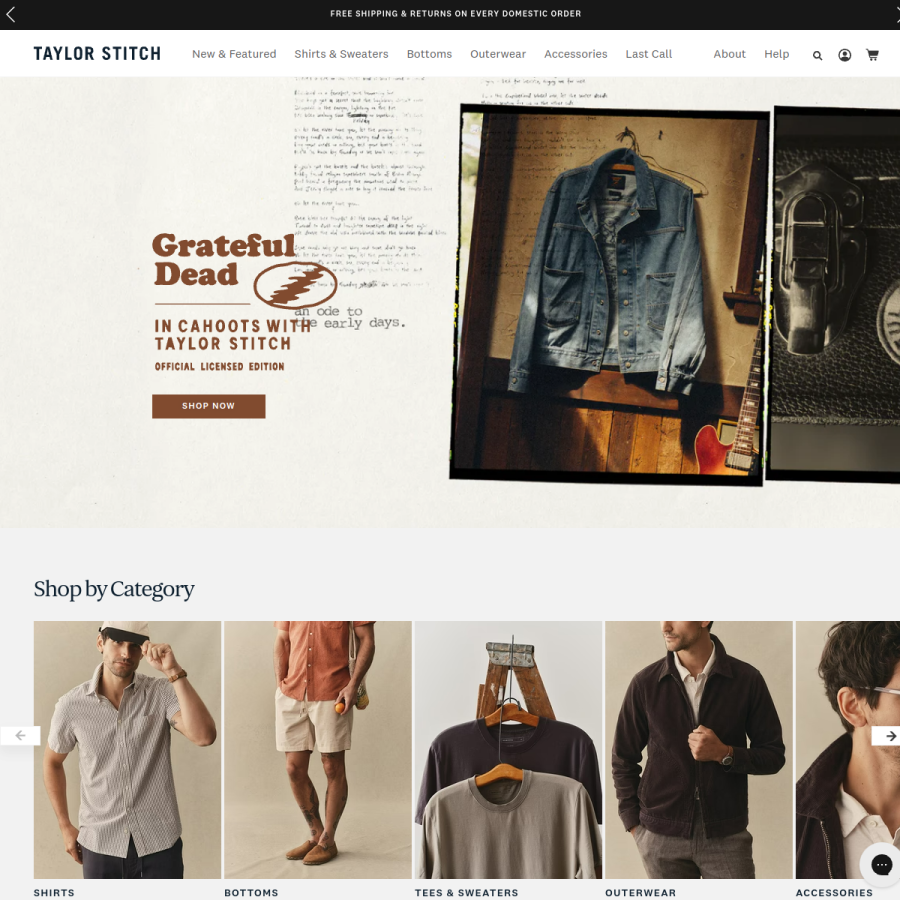Open Accessories menu
Screen dimensions: 900x900
click(x=575, y=54)
